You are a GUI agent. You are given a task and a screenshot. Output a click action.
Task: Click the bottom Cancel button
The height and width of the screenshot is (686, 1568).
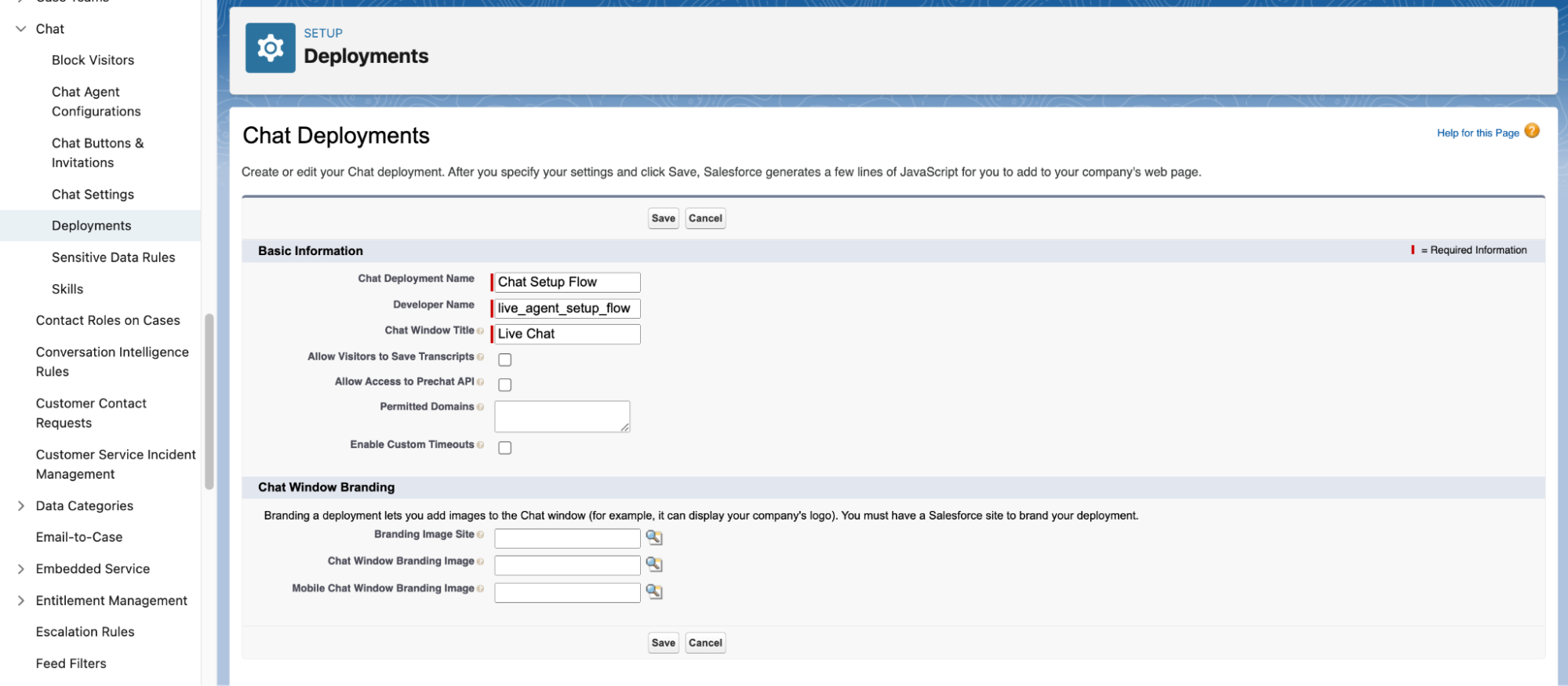[705, 643]
